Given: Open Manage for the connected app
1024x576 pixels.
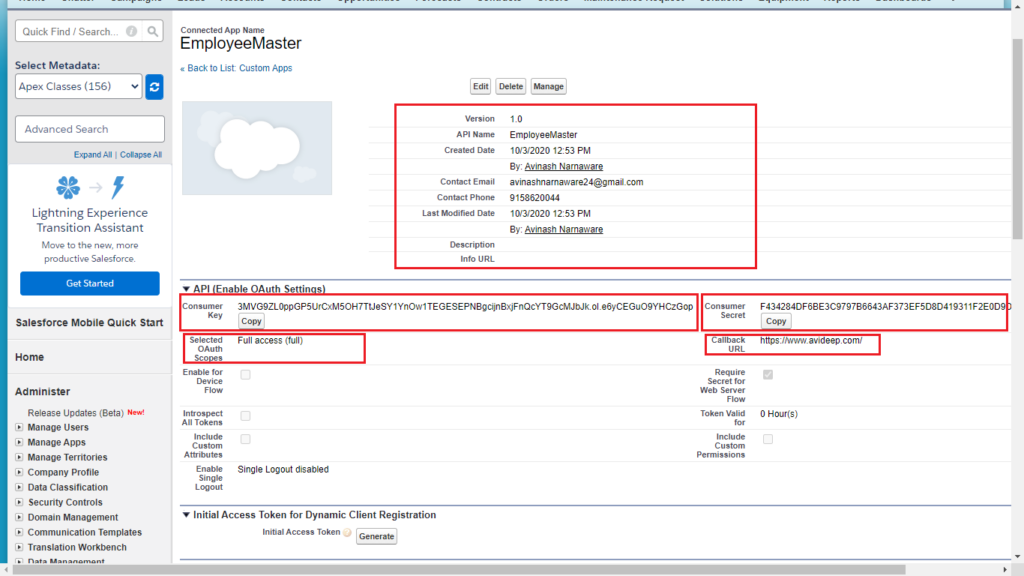Looking at the screenshot, I should coord(549,86).
